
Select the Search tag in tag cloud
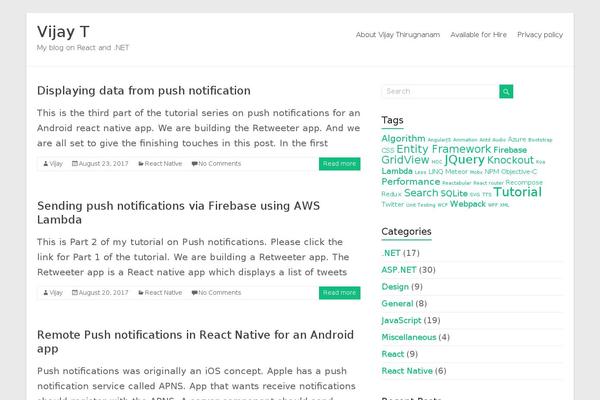click(421, 193)
